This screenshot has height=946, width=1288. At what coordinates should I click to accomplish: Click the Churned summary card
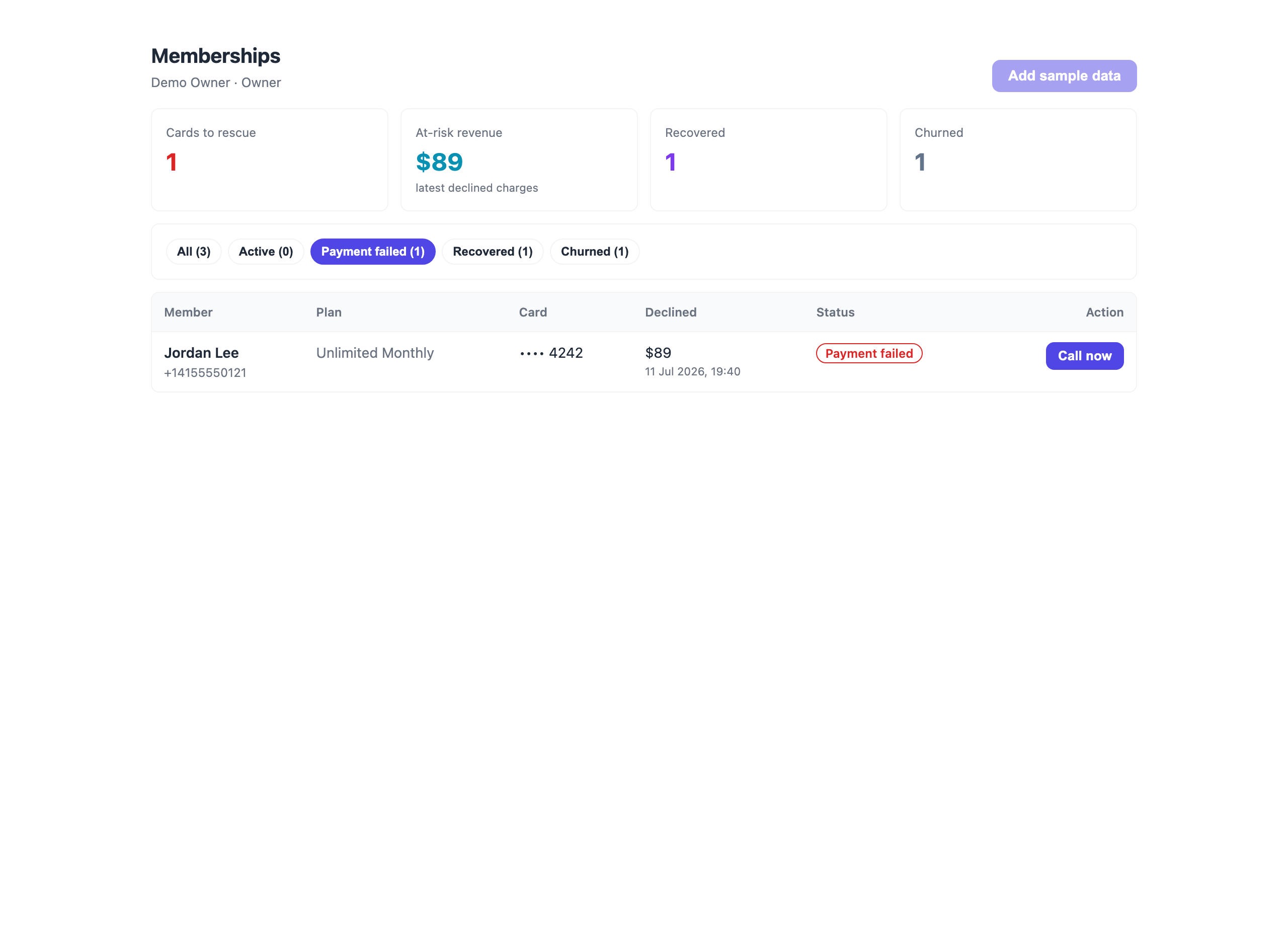tap(1018, 160)
